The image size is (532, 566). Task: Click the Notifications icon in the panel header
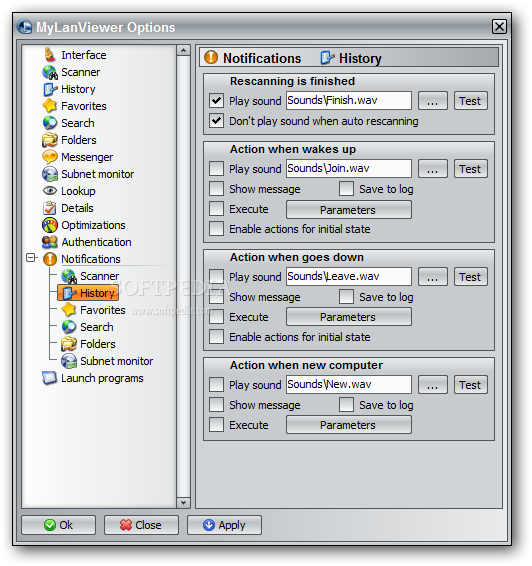211,57
